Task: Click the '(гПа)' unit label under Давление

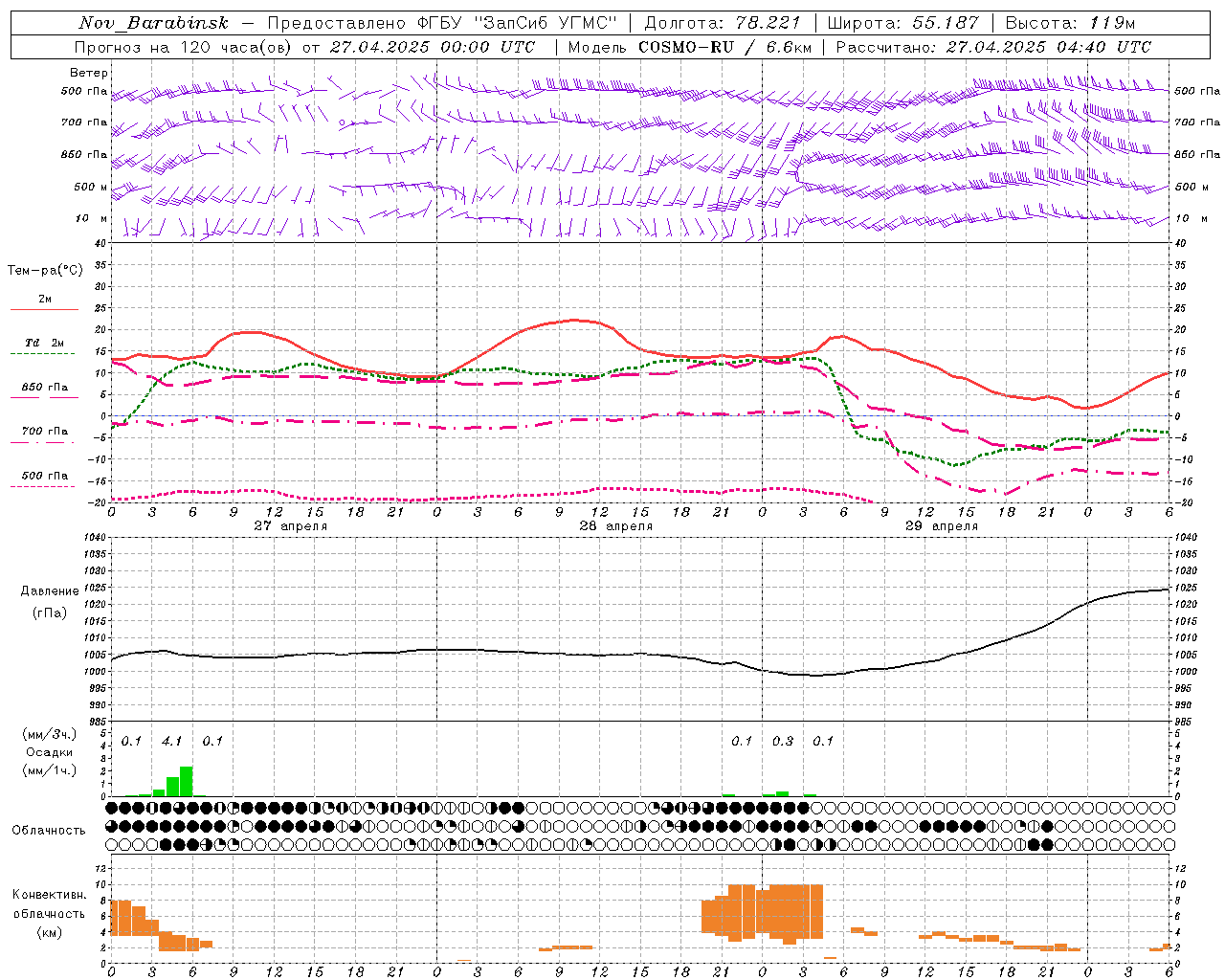Action: [x=50, y=613]
